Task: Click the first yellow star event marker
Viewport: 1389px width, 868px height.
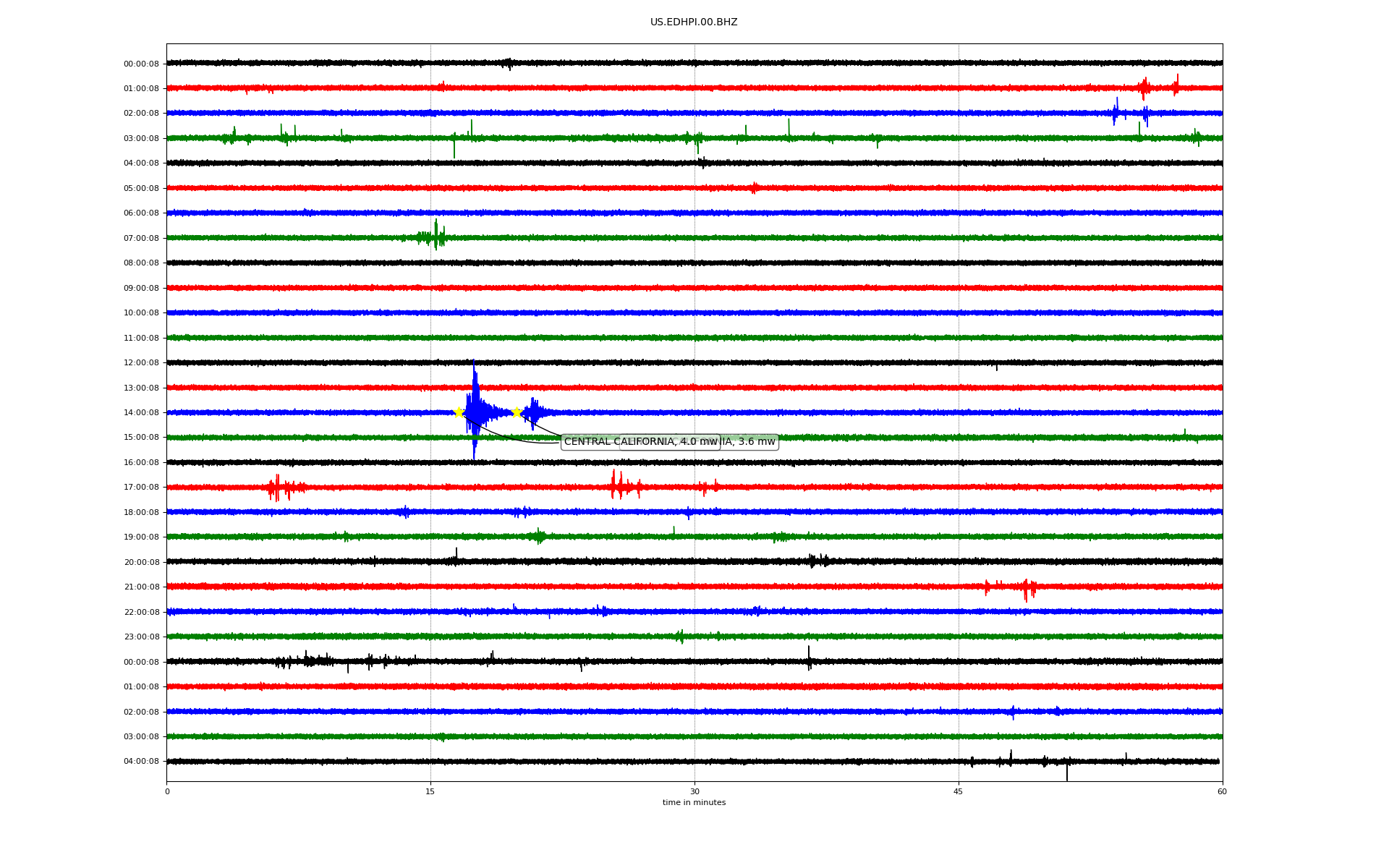Action: tap(458, 412)
